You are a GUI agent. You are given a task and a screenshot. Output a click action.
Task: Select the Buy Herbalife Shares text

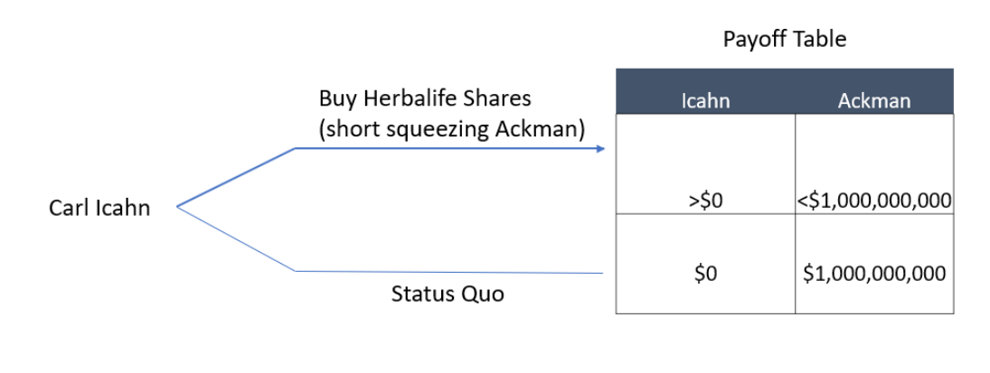pyautogui.click(x=425, y=98)
